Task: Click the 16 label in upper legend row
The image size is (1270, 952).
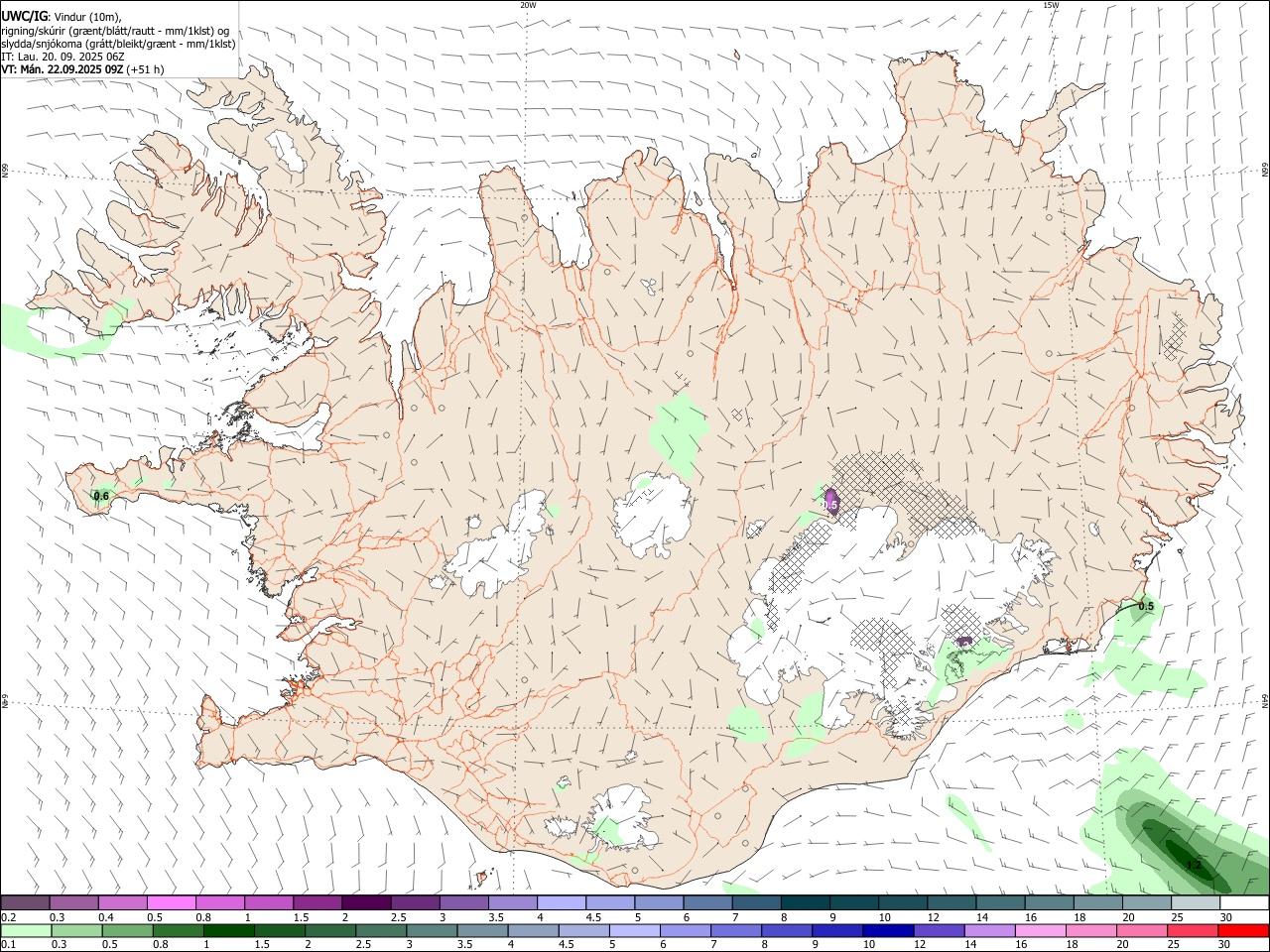Action: [x=1031, y=917]
